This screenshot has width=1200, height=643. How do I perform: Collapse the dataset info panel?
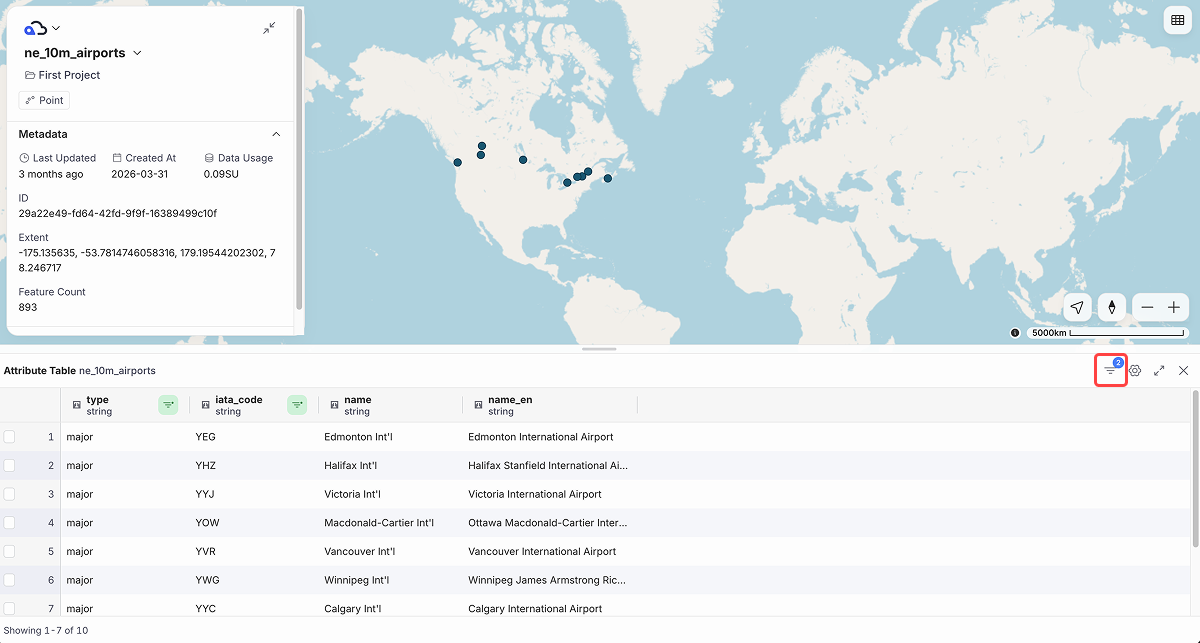pyautogui.click(x=269, y=28)
